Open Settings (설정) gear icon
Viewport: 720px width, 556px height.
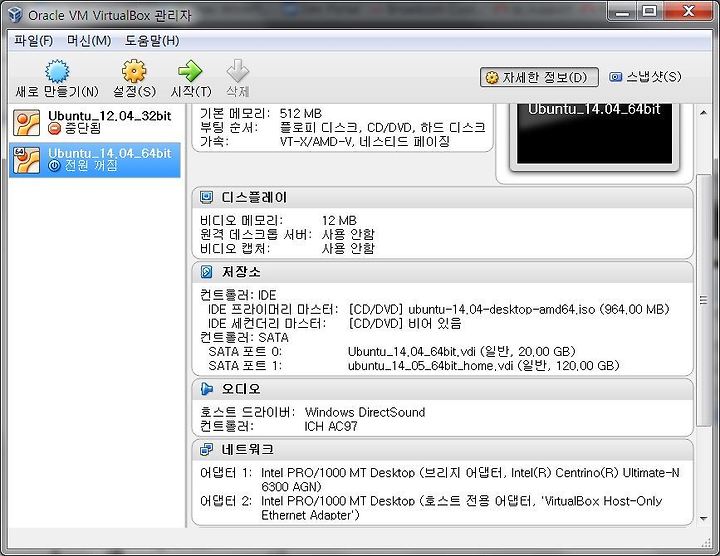134,71
